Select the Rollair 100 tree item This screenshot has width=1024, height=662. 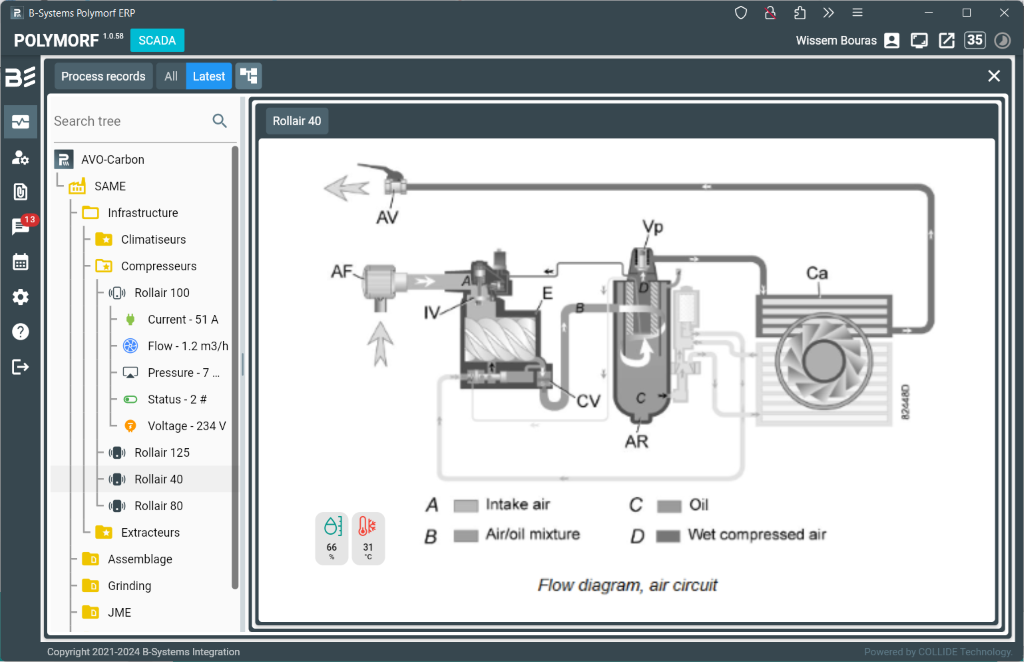point(162,293)
